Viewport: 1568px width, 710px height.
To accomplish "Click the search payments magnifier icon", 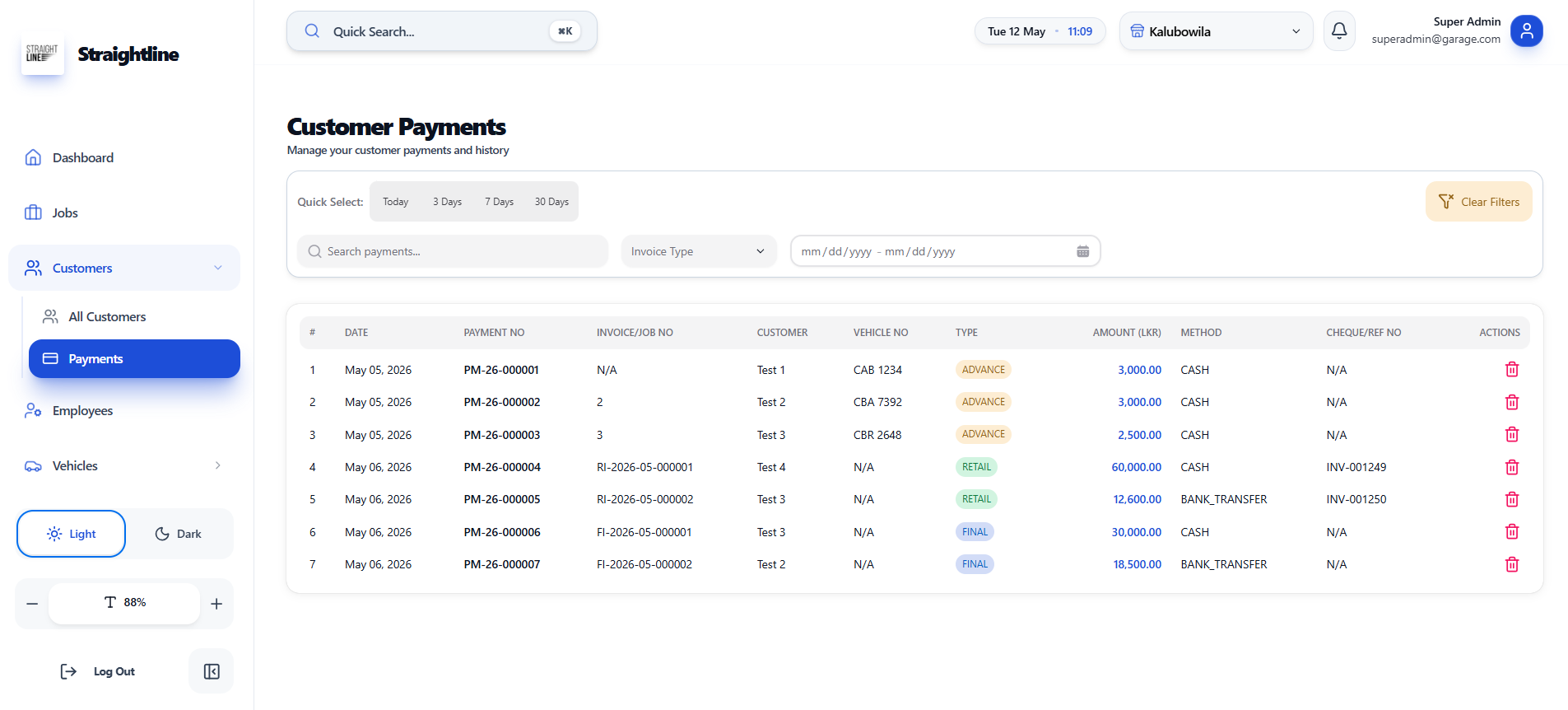I will [314, 251].
